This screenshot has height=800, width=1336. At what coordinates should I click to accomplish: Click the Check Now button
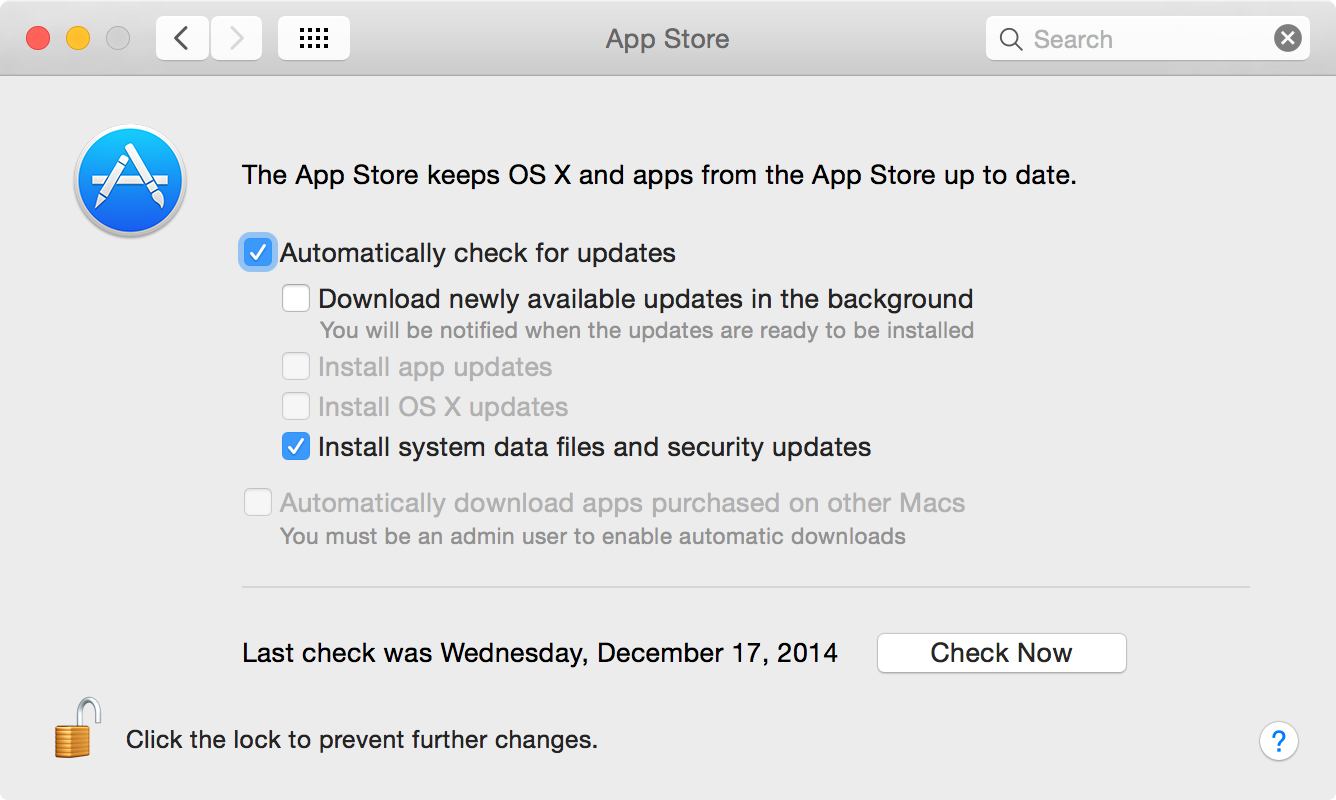click(x=1002, y=653)
